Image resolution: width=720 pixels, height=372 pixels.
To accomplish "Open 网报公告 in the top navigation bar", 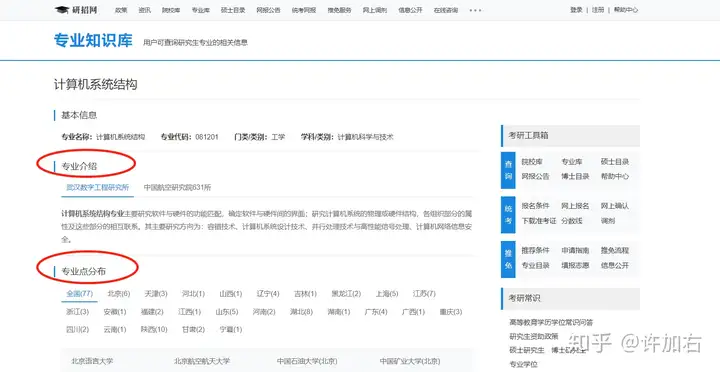I will (268, 10).
